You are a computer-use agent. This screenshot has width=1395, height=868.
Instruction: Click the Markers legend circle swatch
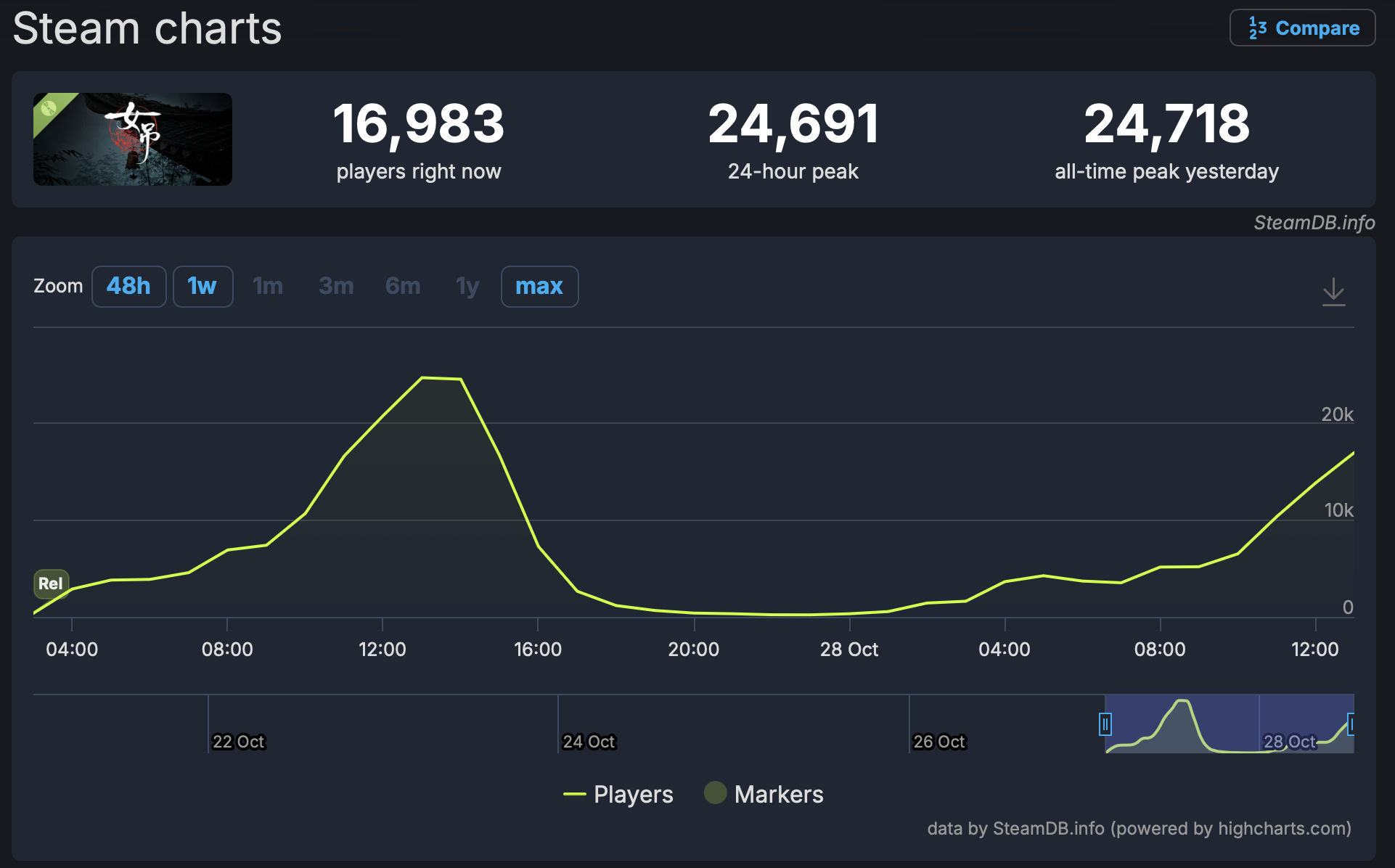click(715, 793)
